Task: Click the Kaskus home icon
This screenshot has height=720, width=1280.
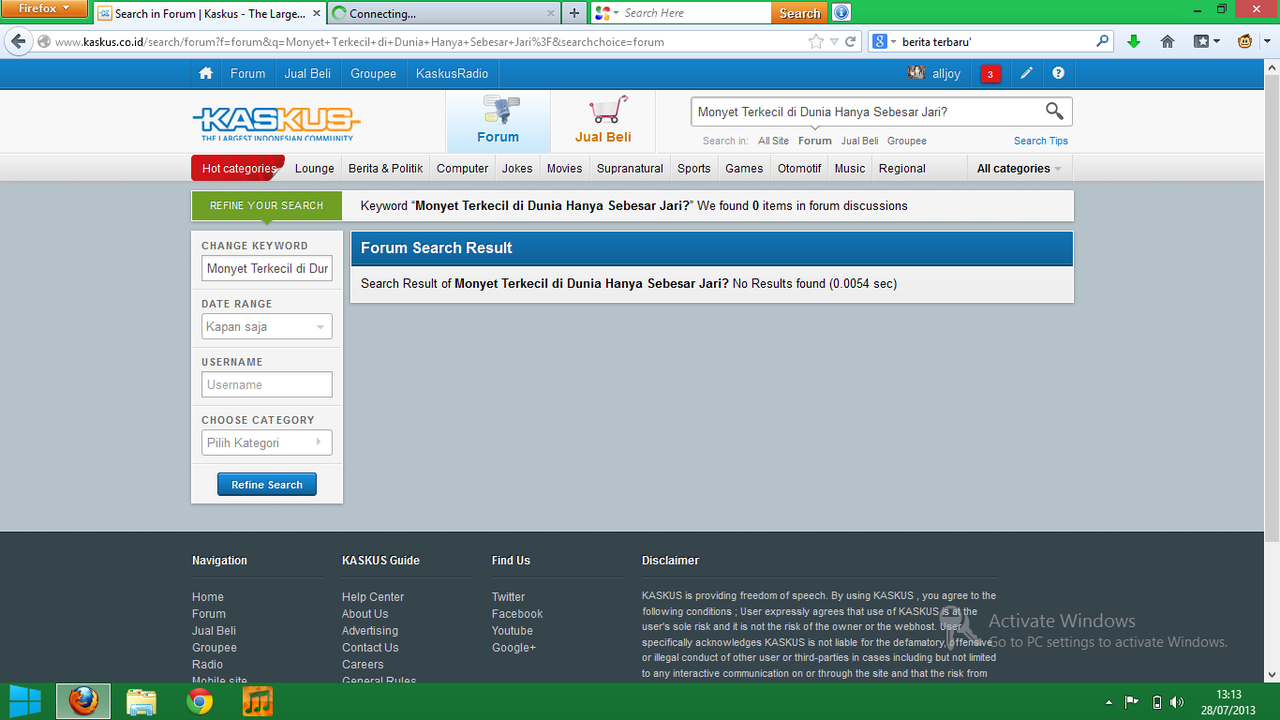Action: pyautogui.click(x=206, y=73)
